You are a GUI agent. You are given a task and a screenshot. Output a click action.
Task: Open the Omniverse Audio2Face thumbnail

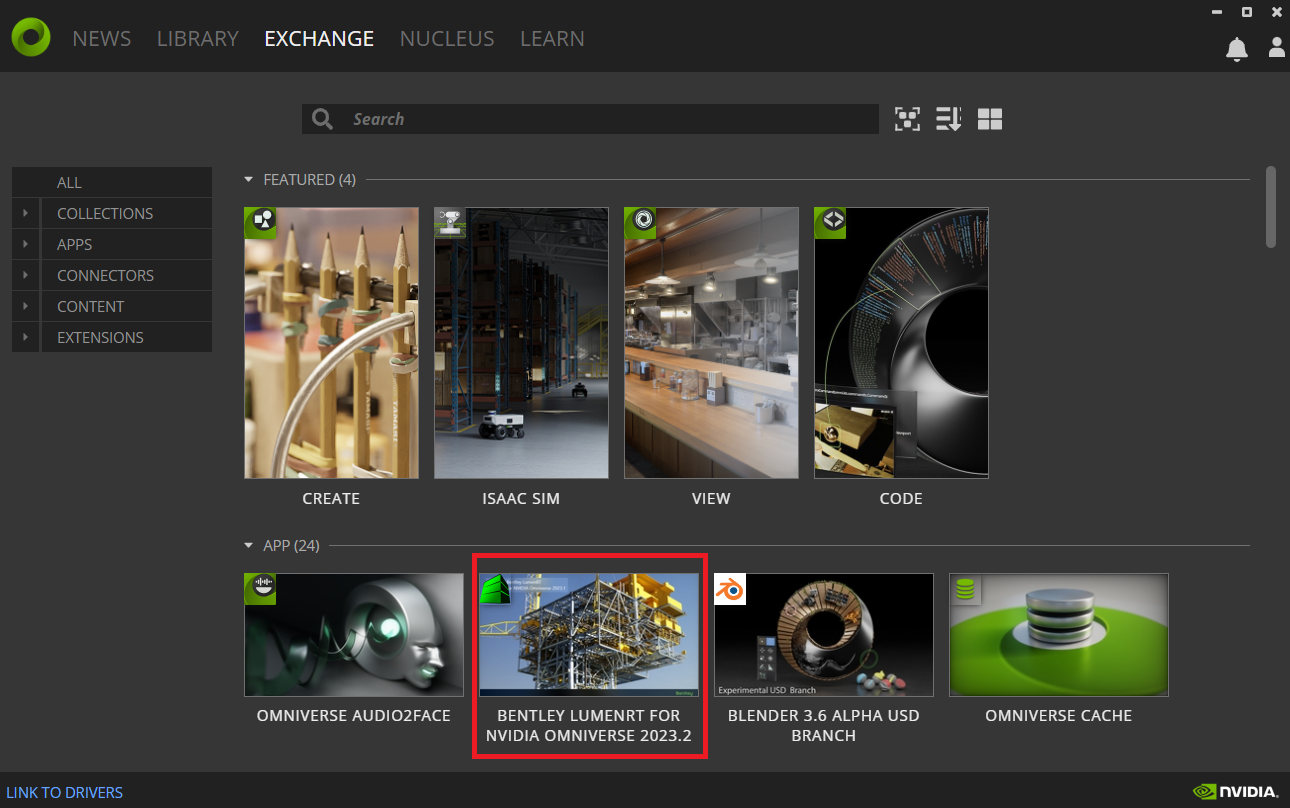(x=354, y=635)
